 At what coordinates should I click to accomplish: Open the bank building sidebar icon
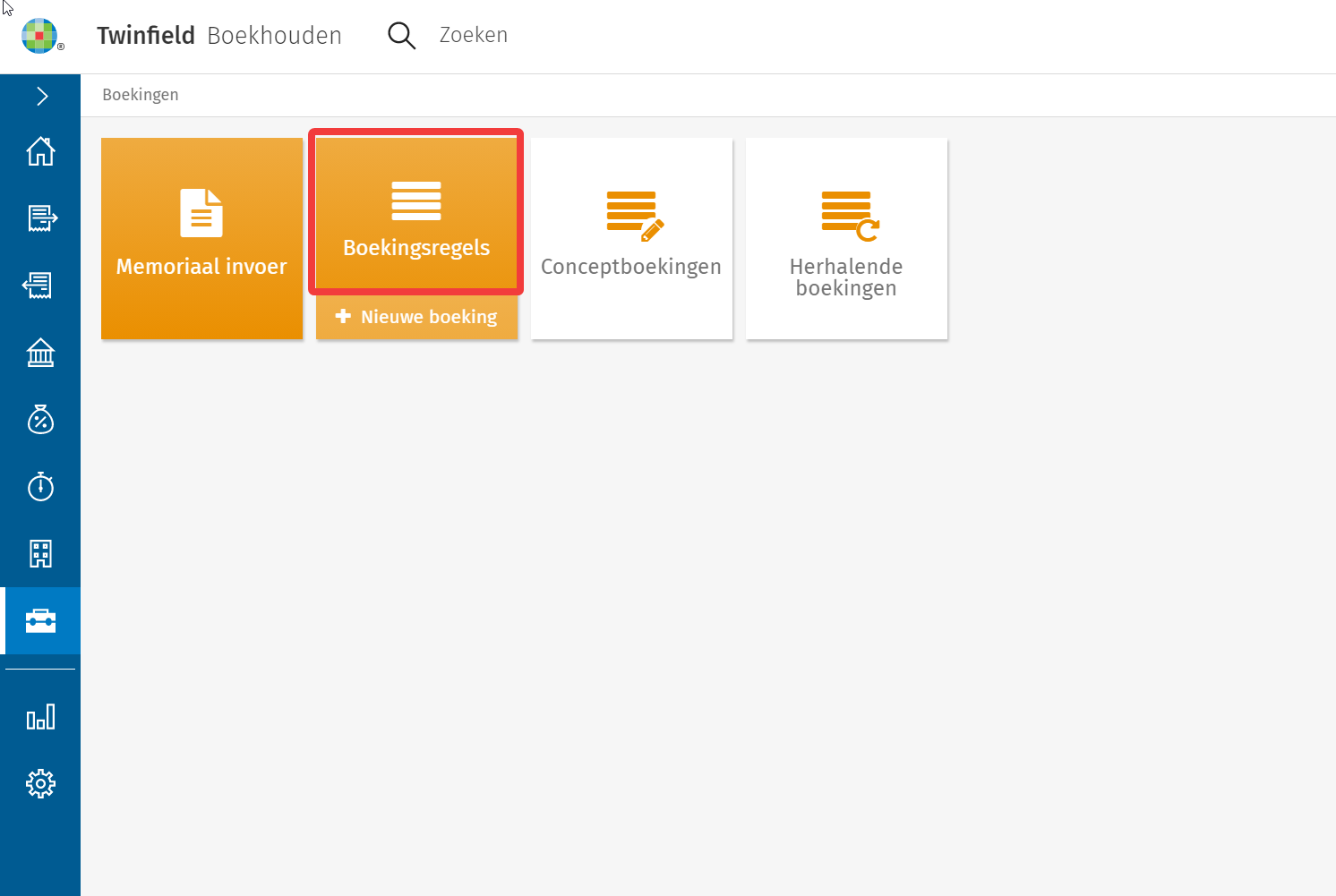(x=40, y=353)
